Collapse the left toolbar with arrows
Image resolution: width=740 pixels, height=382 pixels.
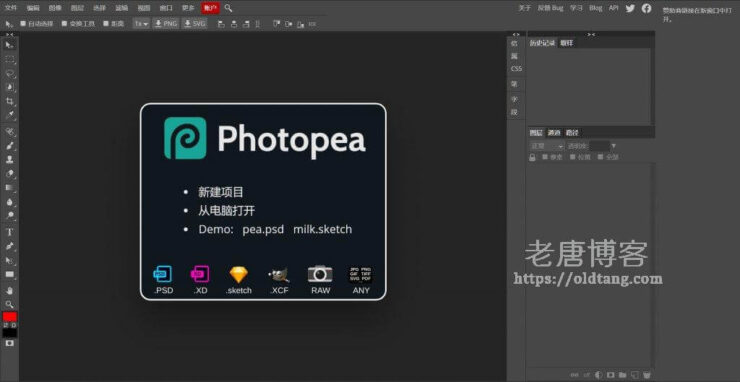[x=9, y=34]
